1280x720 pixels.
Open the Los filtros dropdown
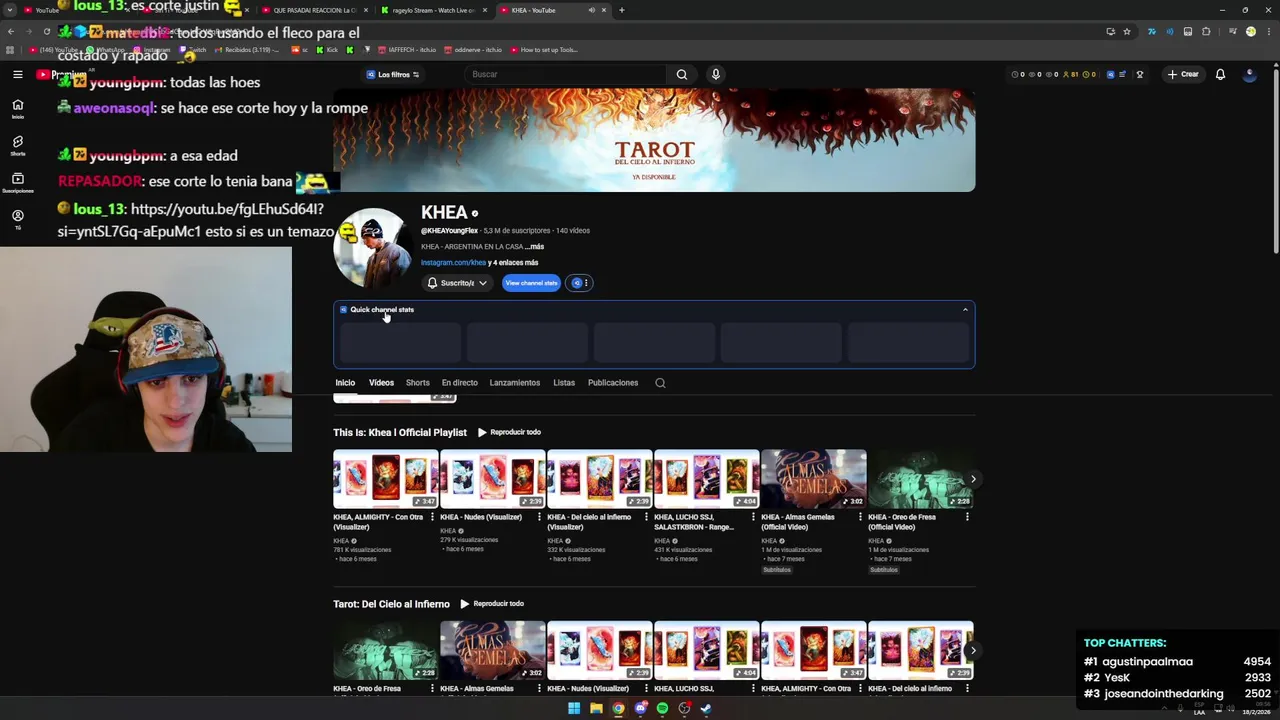393,74
